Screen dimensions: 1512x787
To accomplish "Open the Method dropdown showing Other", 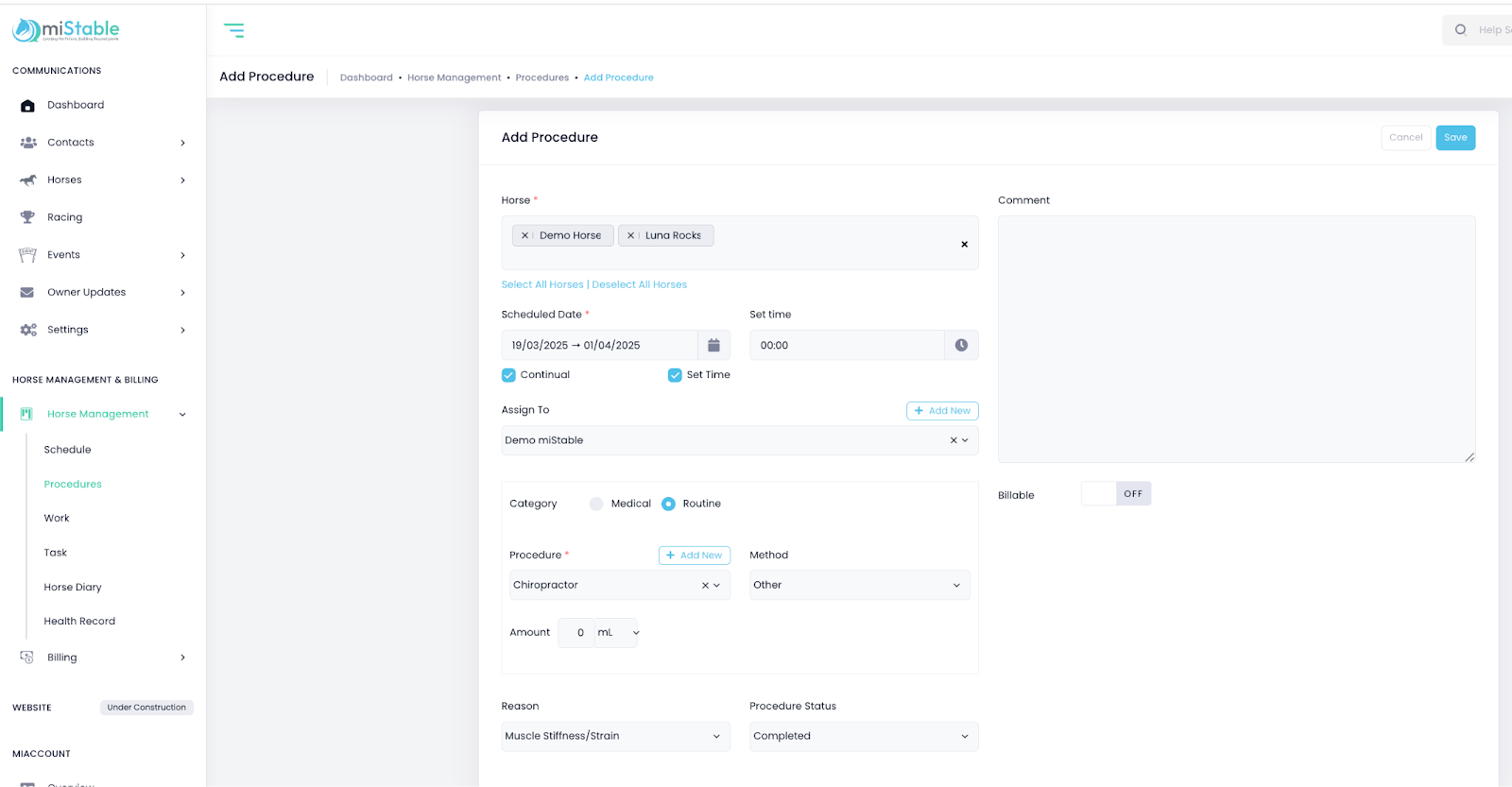I will coord(859,586).
